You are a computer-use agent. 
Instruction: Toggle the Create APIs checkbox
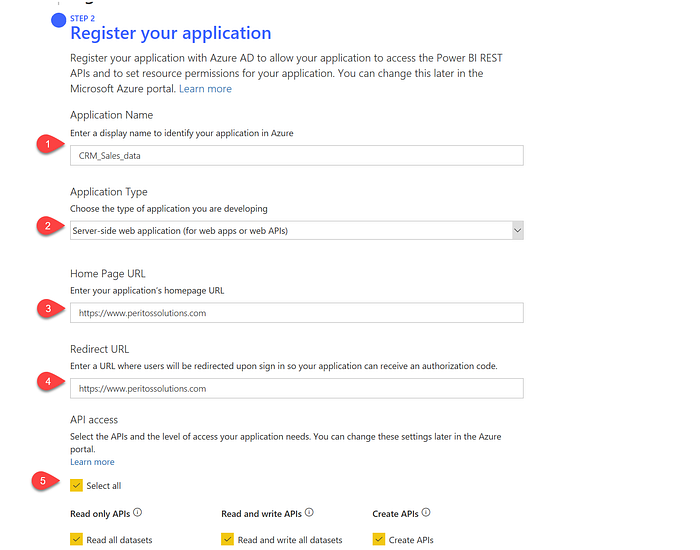(379, 539)
